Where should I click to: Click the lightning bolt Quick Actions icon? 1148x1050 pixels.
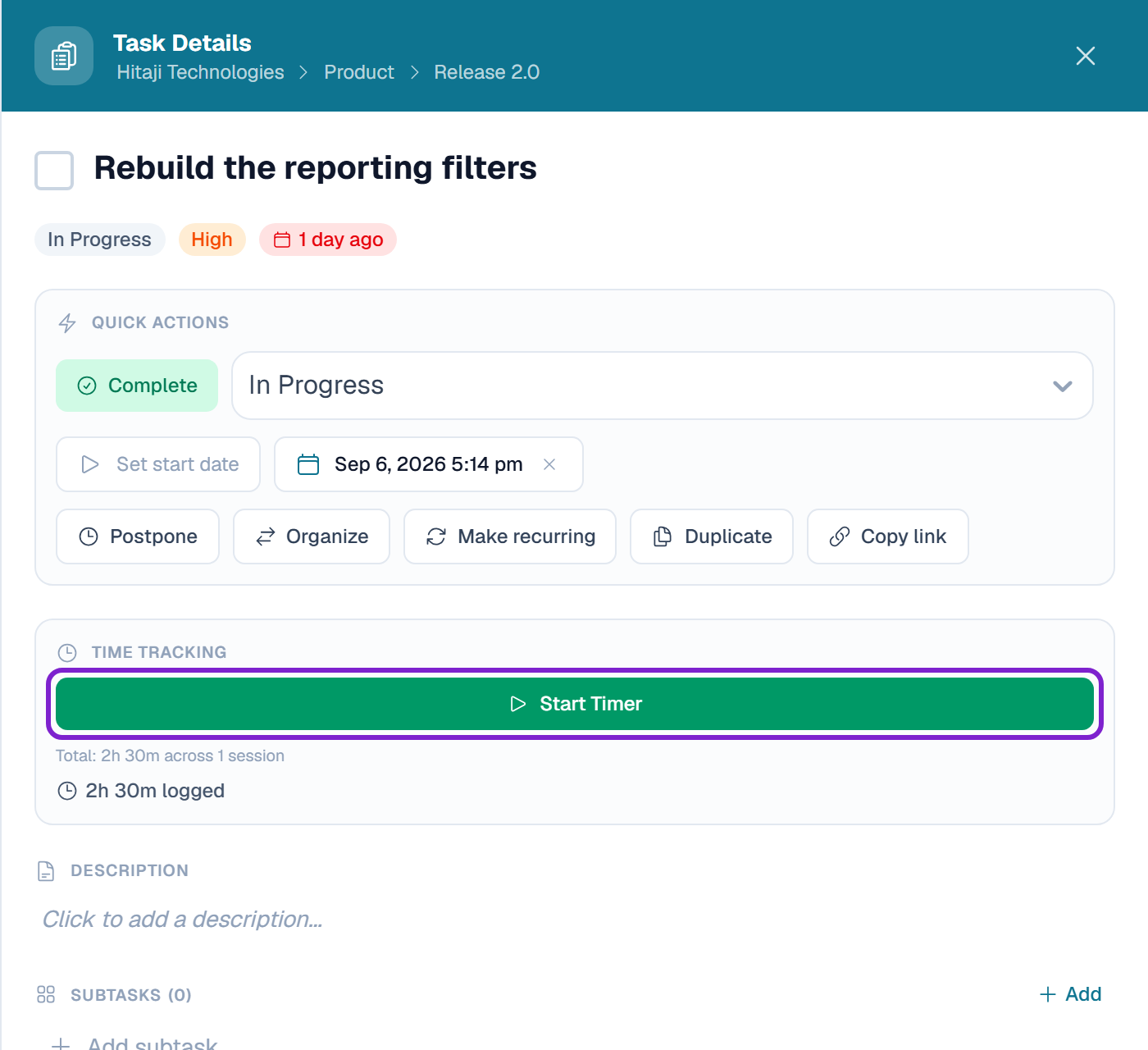pyautogui.click(x=67, y=323)
